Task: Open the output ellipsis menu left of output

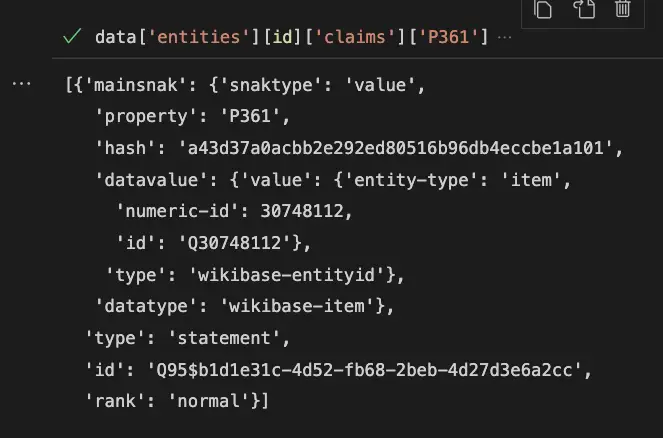Action: coord(21,84)
